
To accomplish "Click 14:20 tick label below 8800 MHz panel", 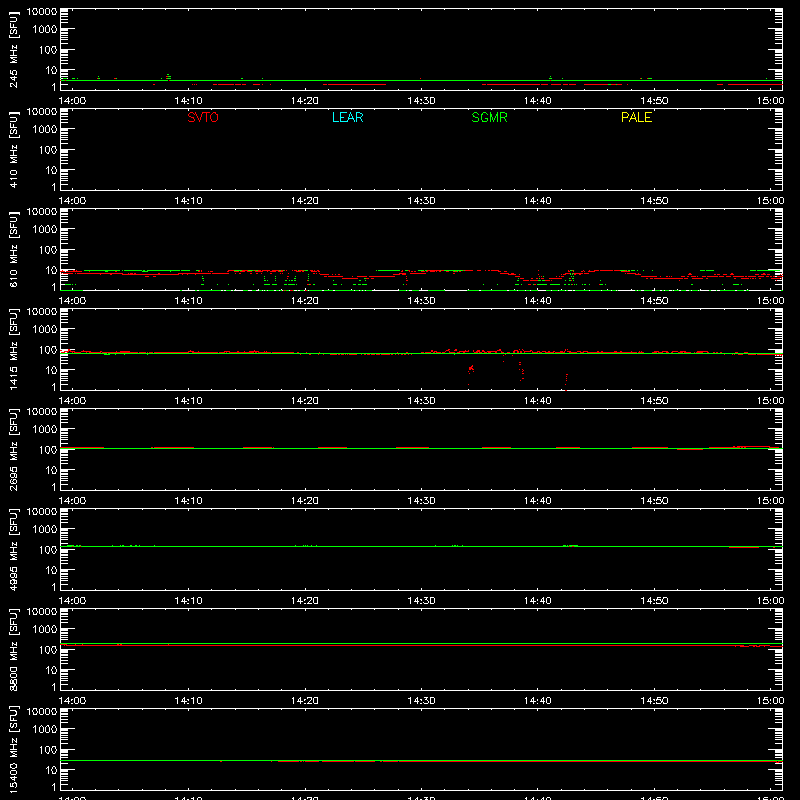I will (x=305, y=701).
